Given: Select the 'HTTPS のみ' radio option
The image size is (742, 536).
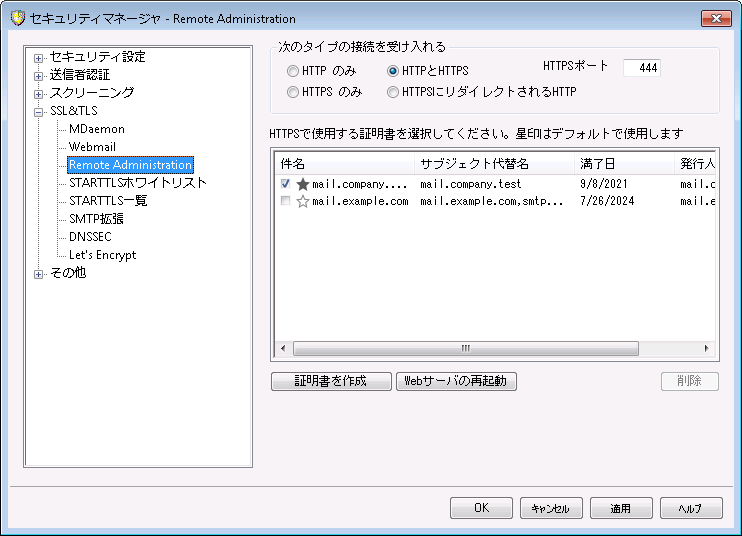Looking at the screenshot, I should 293,93.
